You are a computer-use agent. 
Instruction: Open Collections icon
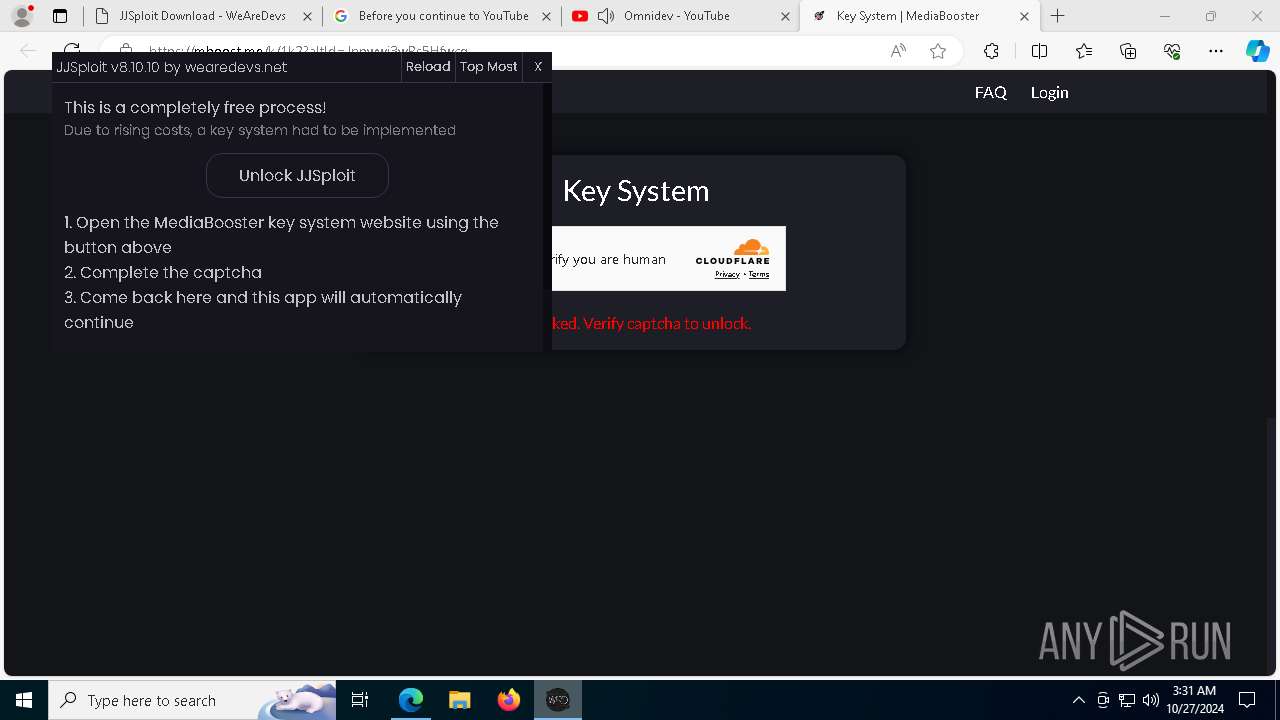pos(1128,51)
